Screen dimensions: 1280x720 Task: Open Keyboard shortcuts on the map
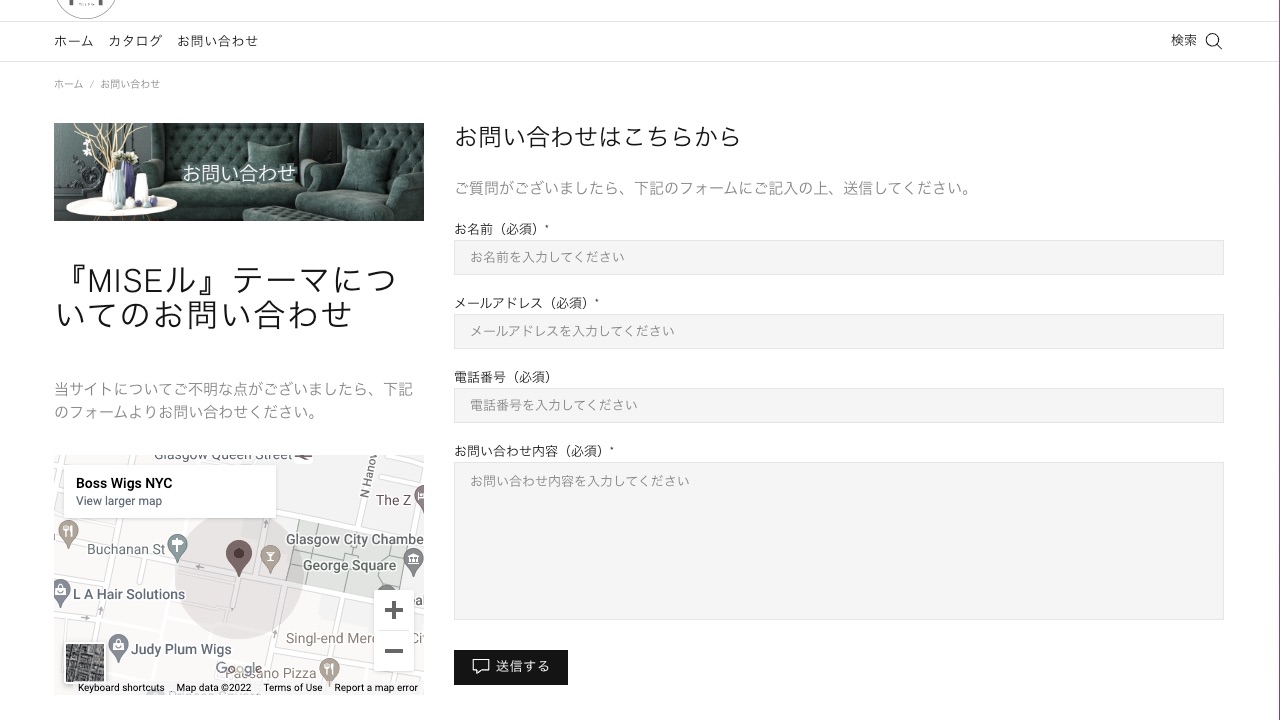(121, 688)
